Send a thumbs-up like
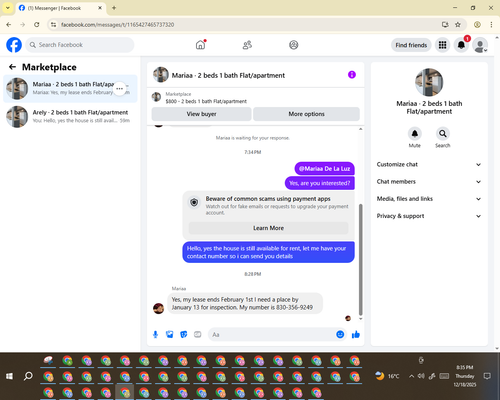 [x=356, y=334]
